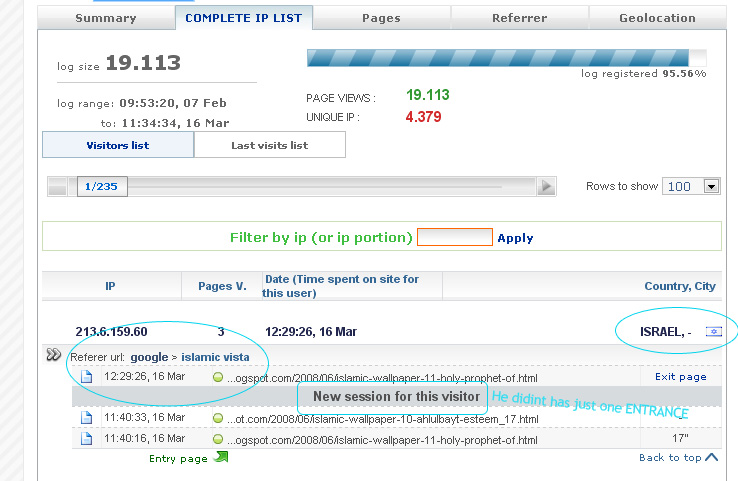Switch to Last visits list
Viewport: 738px width, 481px height.
(270, 145)
